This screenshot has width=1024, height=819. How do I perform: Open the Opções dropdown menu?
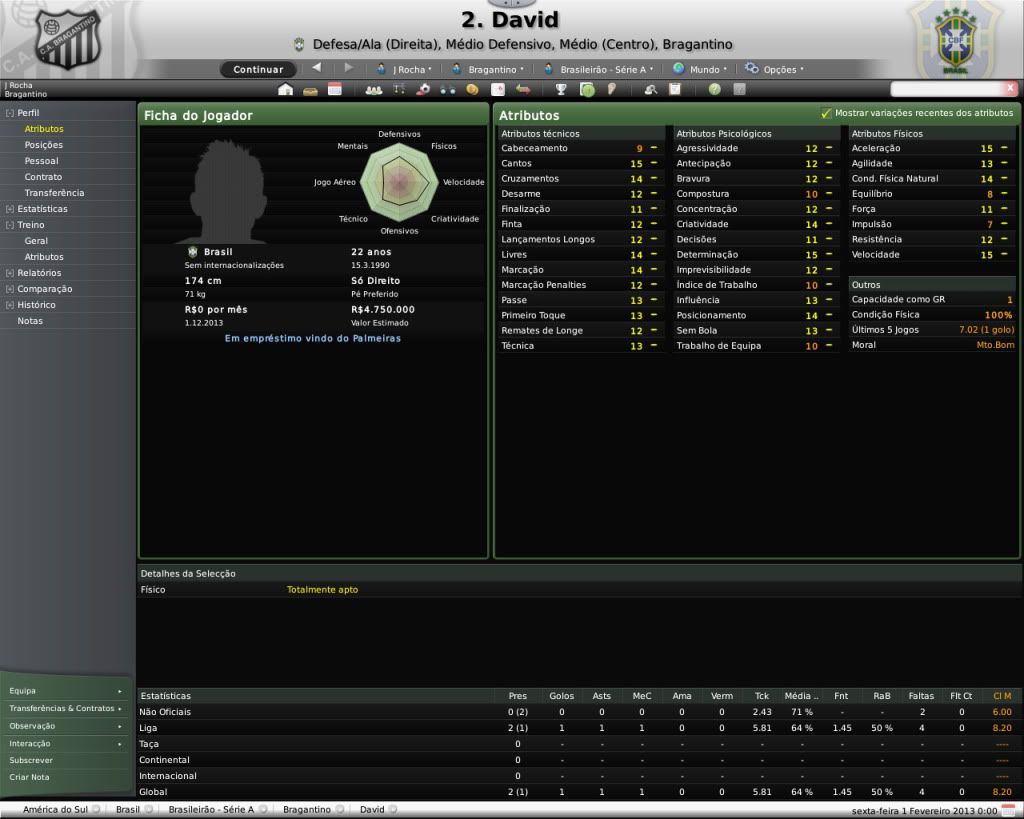[774, 69]
